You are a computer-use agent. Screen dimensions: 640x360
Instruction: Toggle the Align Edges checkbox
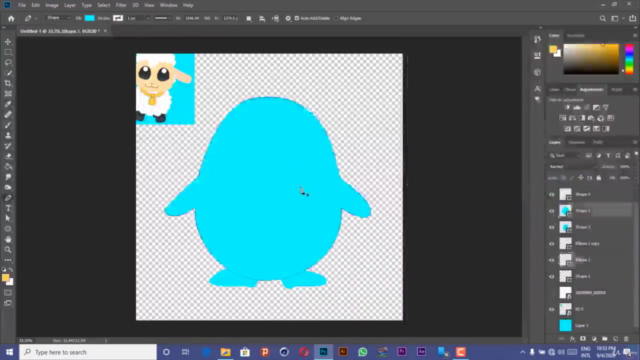[336, 18]
